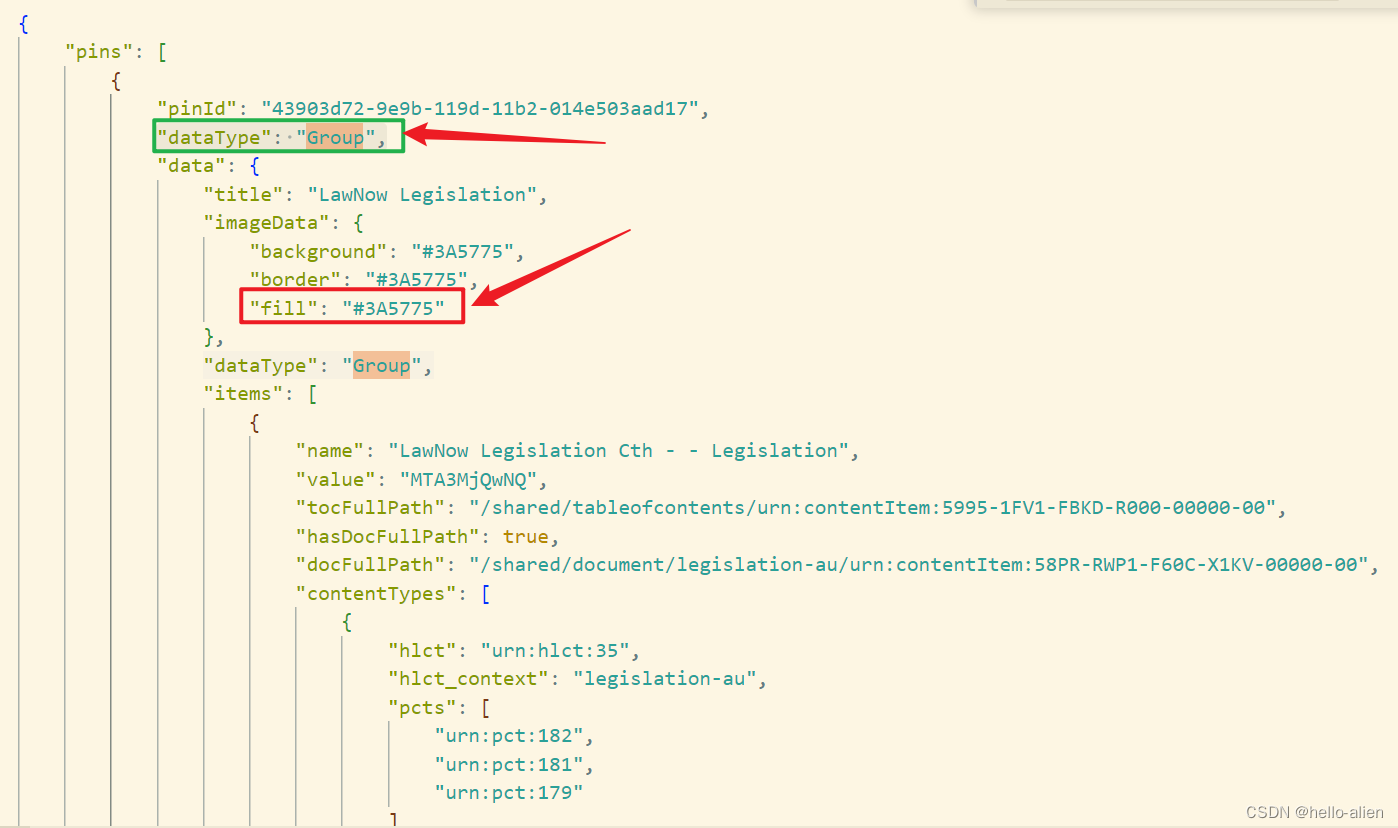Image resolution: width=1398 pixels, height=828 pixels.
Task: Select the second highlighted "Group" dataType value
Action: 381,365
